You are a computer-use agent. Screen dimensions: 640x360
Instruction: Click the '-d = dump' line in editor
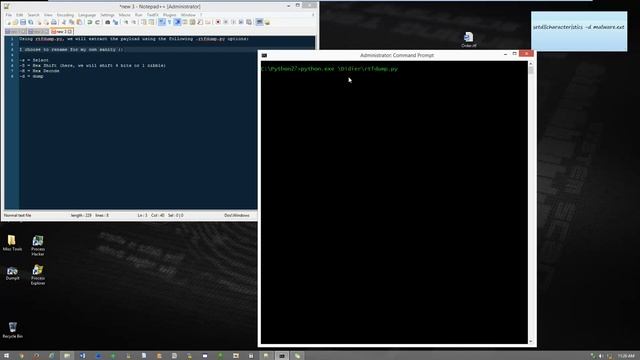pos(31,76)
